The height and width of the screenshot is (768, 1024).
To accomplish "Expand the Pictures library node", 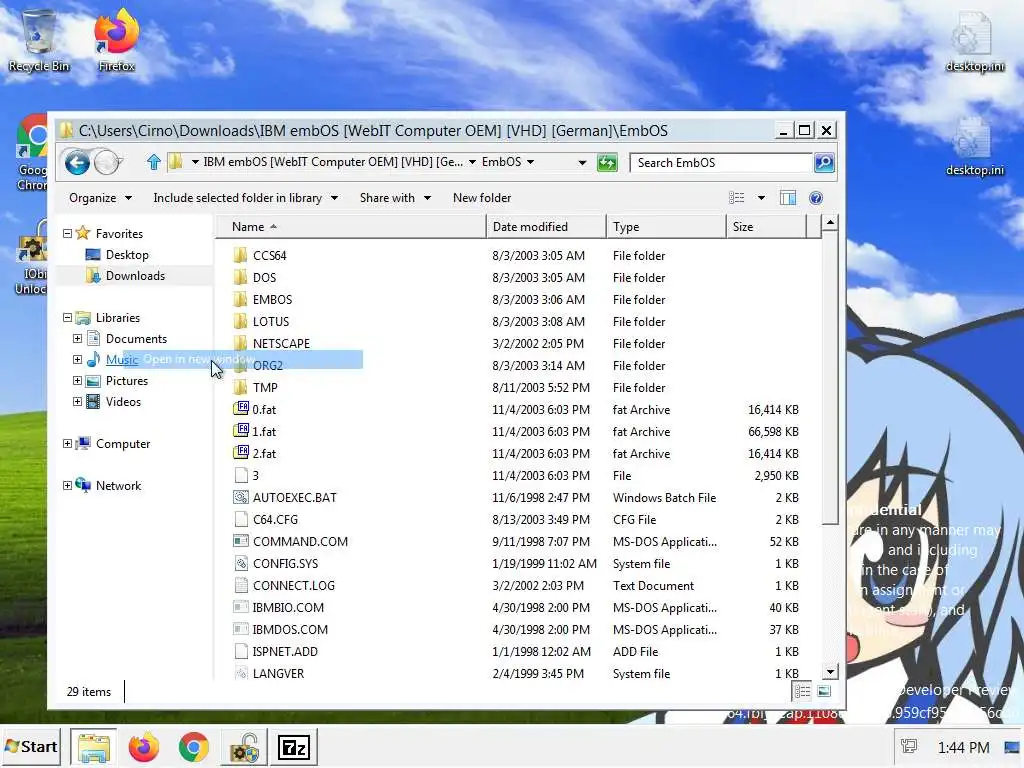I will tap(77, 381).
